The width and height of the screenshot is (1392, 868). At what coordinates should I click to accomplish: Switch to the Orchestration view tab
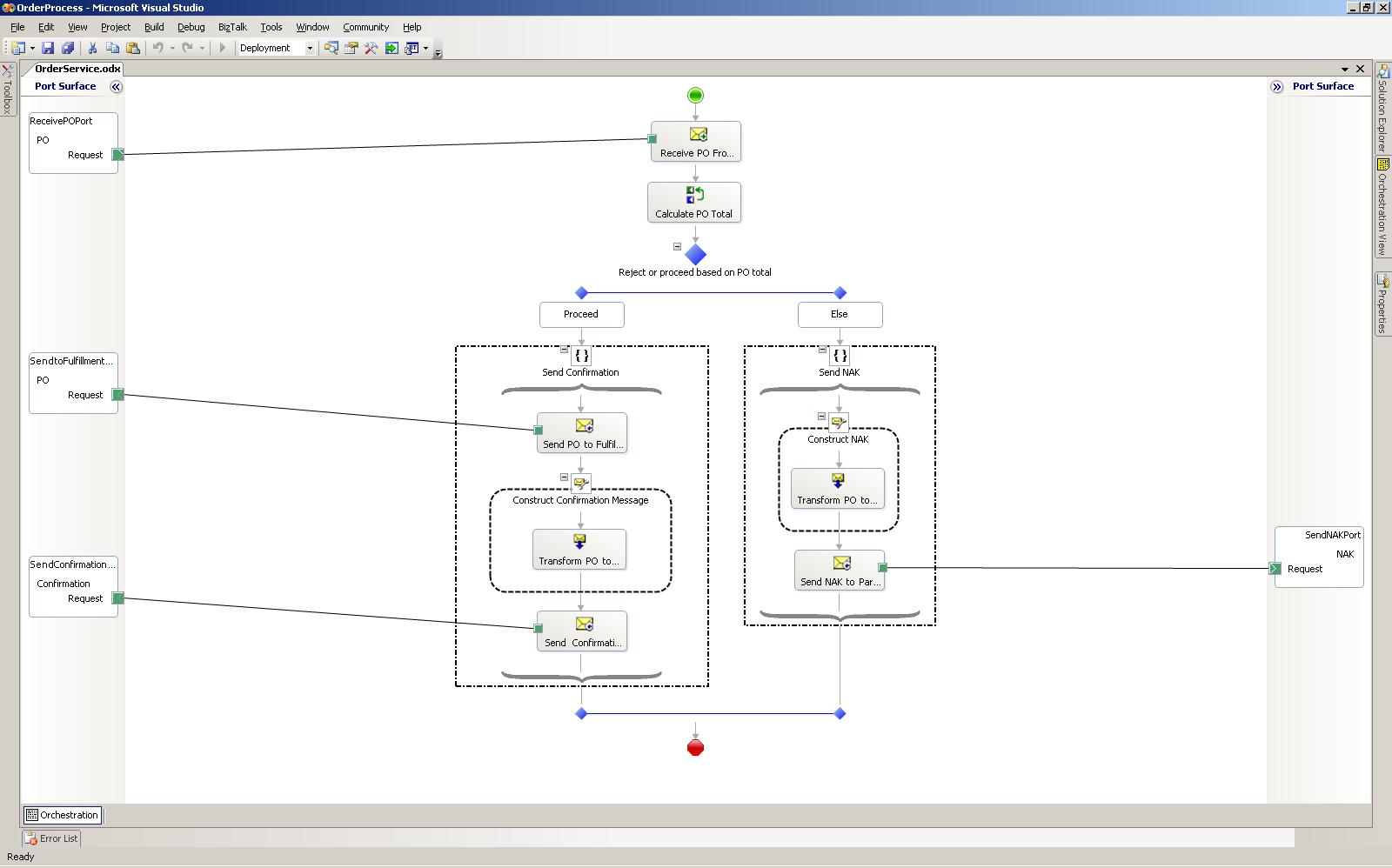(x=62, y=815)
